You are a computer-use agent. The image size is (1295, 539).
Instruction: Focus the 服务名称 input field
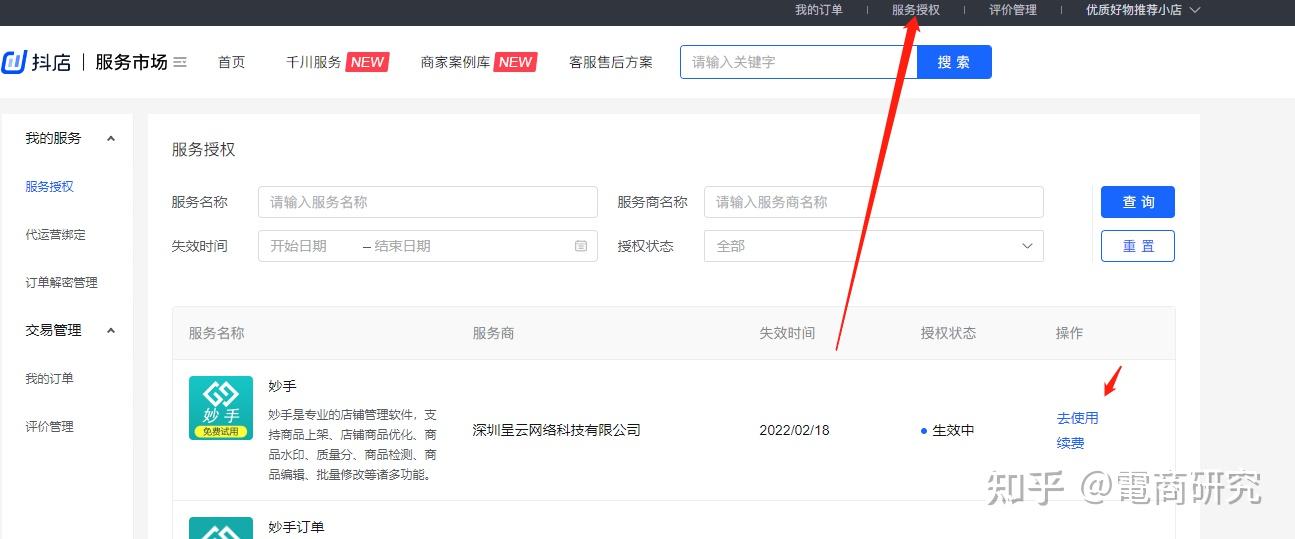click(428, 202)
